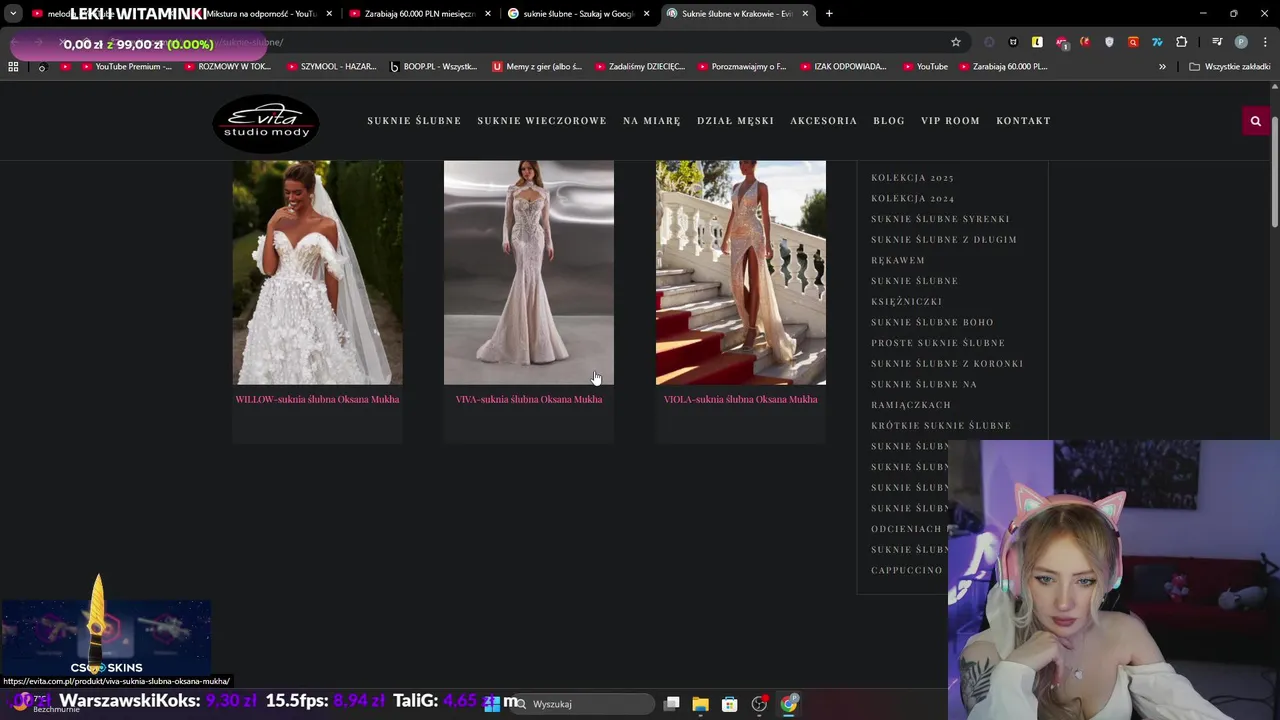Open the Evita studio mody logo

point(266,124)
